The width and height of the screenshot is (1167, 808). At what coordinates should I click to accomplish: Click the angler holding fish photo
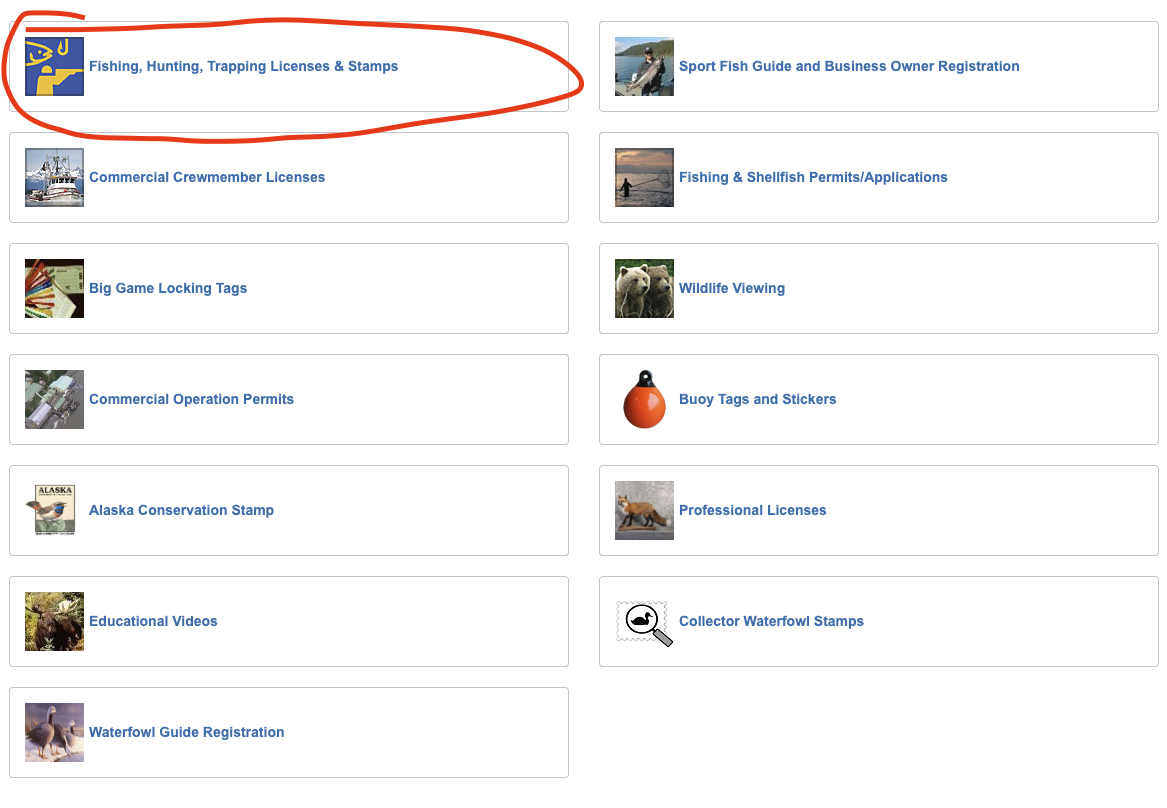pos(644,67)
